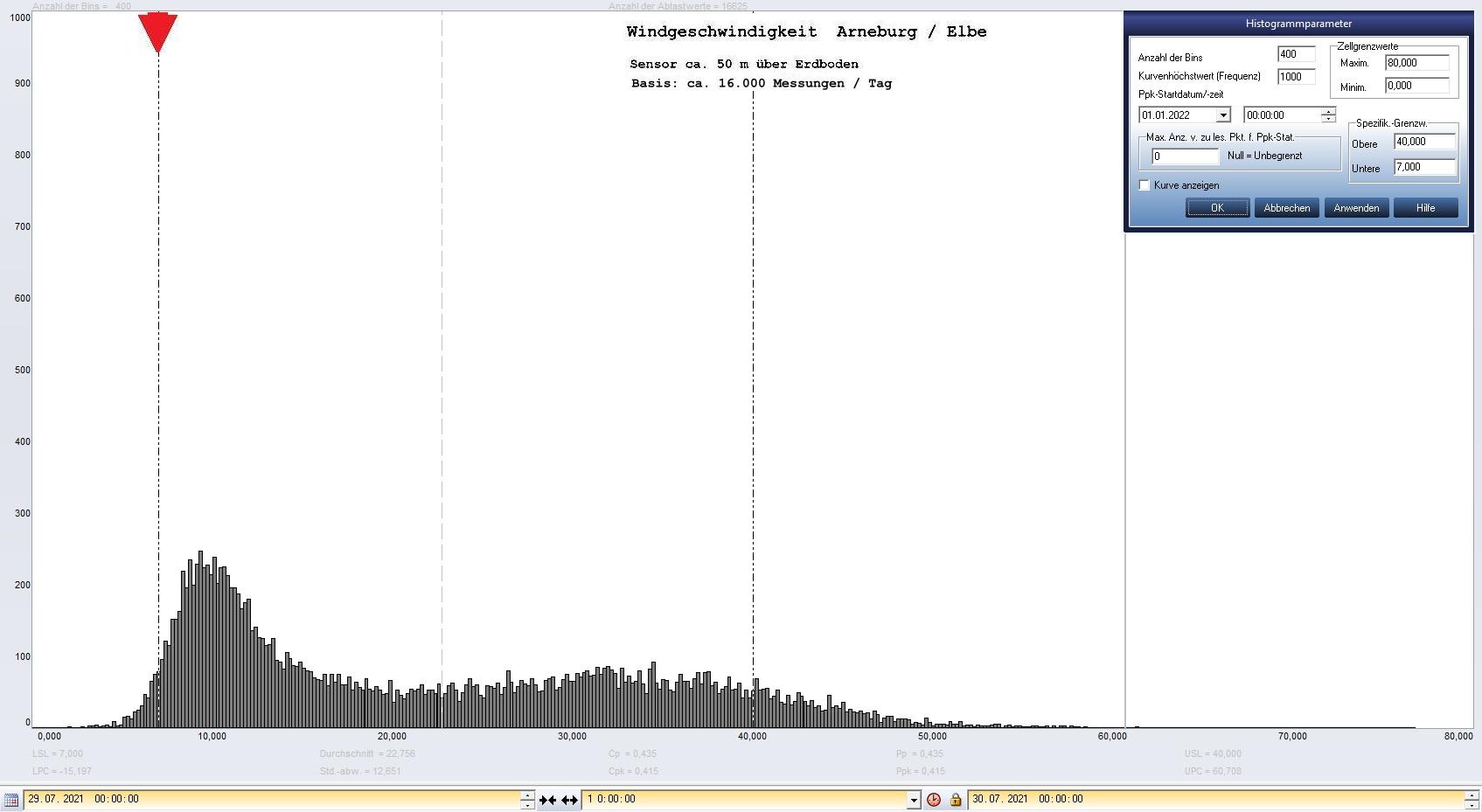Enable the Kurve anzeigen checkbox
Viewport: 1482px width, 812px height.
1145,185
